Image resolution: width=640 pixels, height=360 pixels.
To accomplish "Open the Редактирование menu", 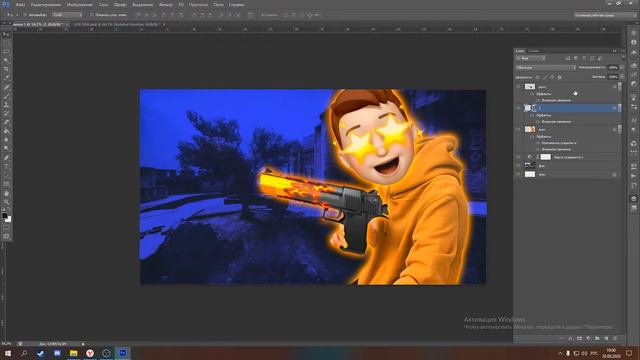I will 46,4.
